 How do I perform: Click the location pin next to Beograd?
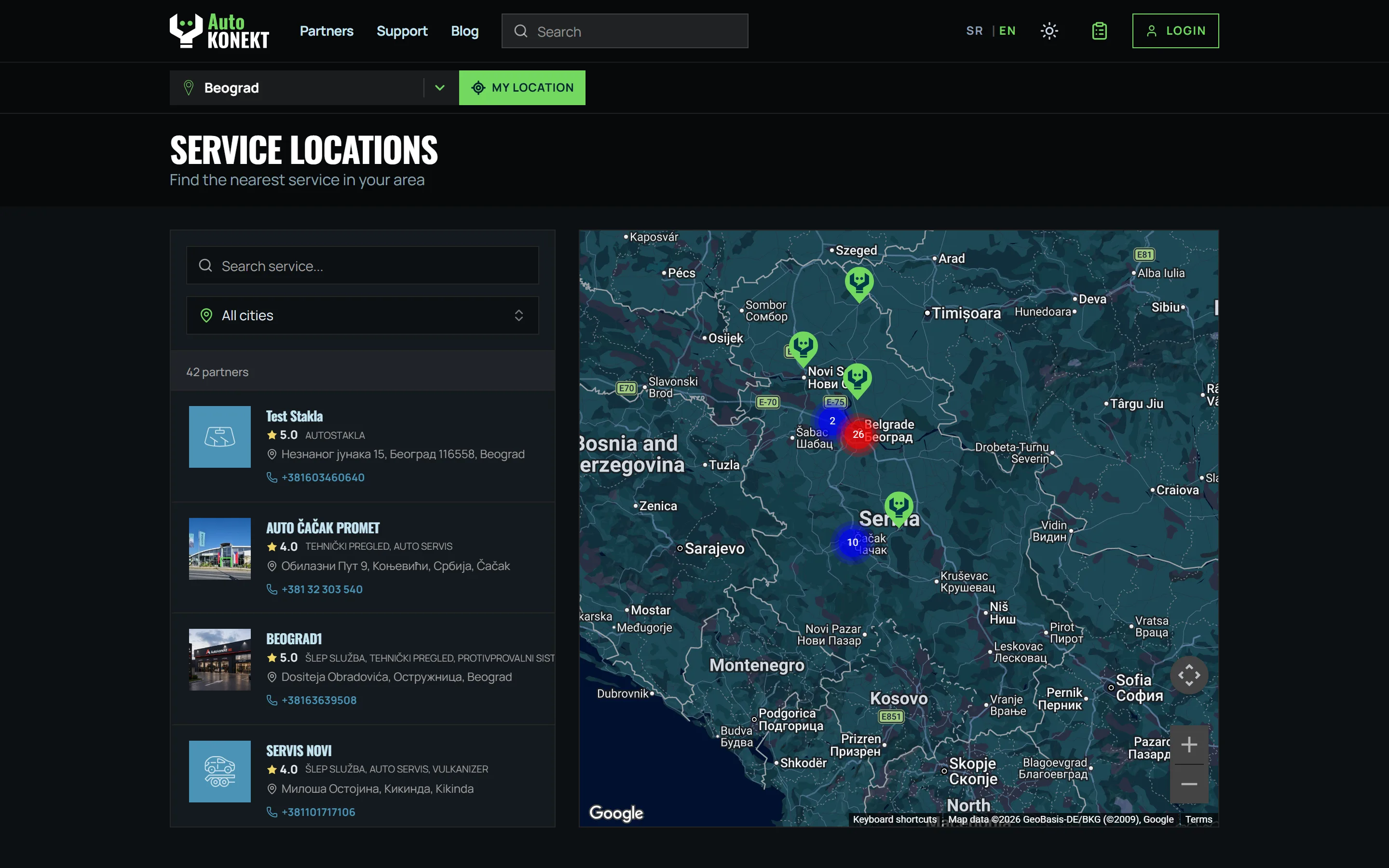188,88
